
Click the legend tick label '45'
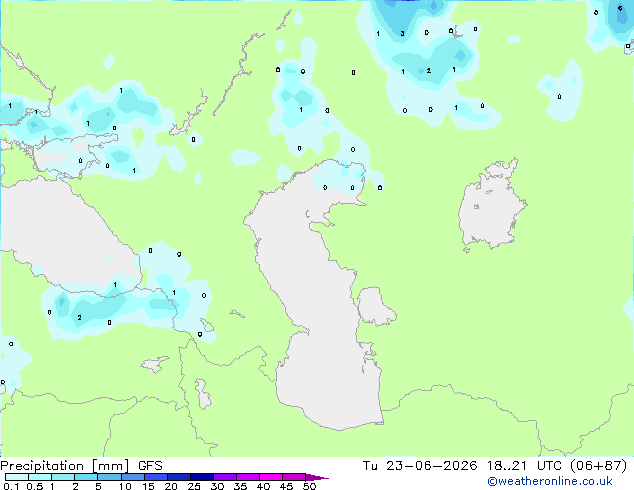[286, 486]
